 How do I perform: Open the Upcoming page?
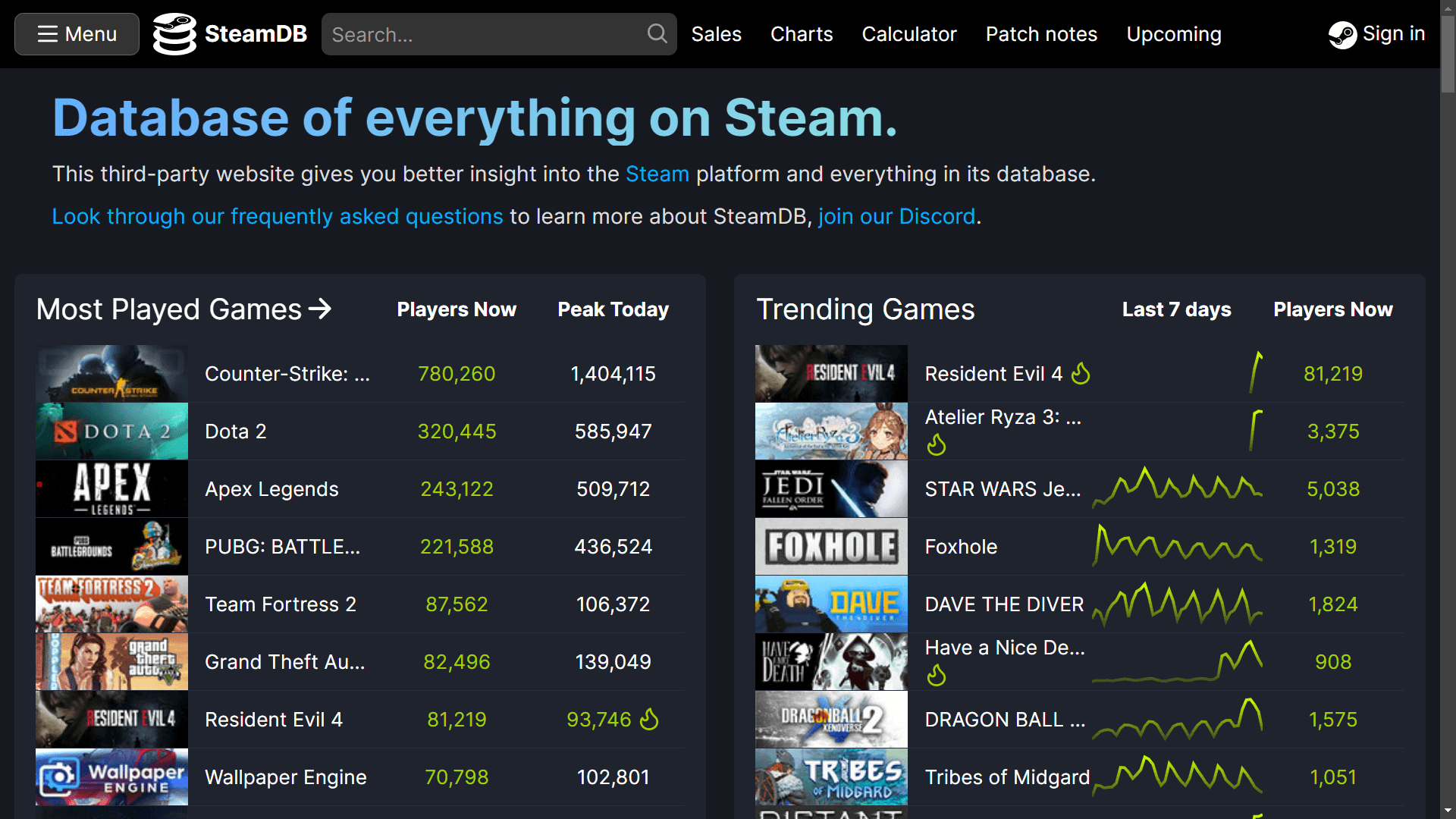[x=1174, y=33]
